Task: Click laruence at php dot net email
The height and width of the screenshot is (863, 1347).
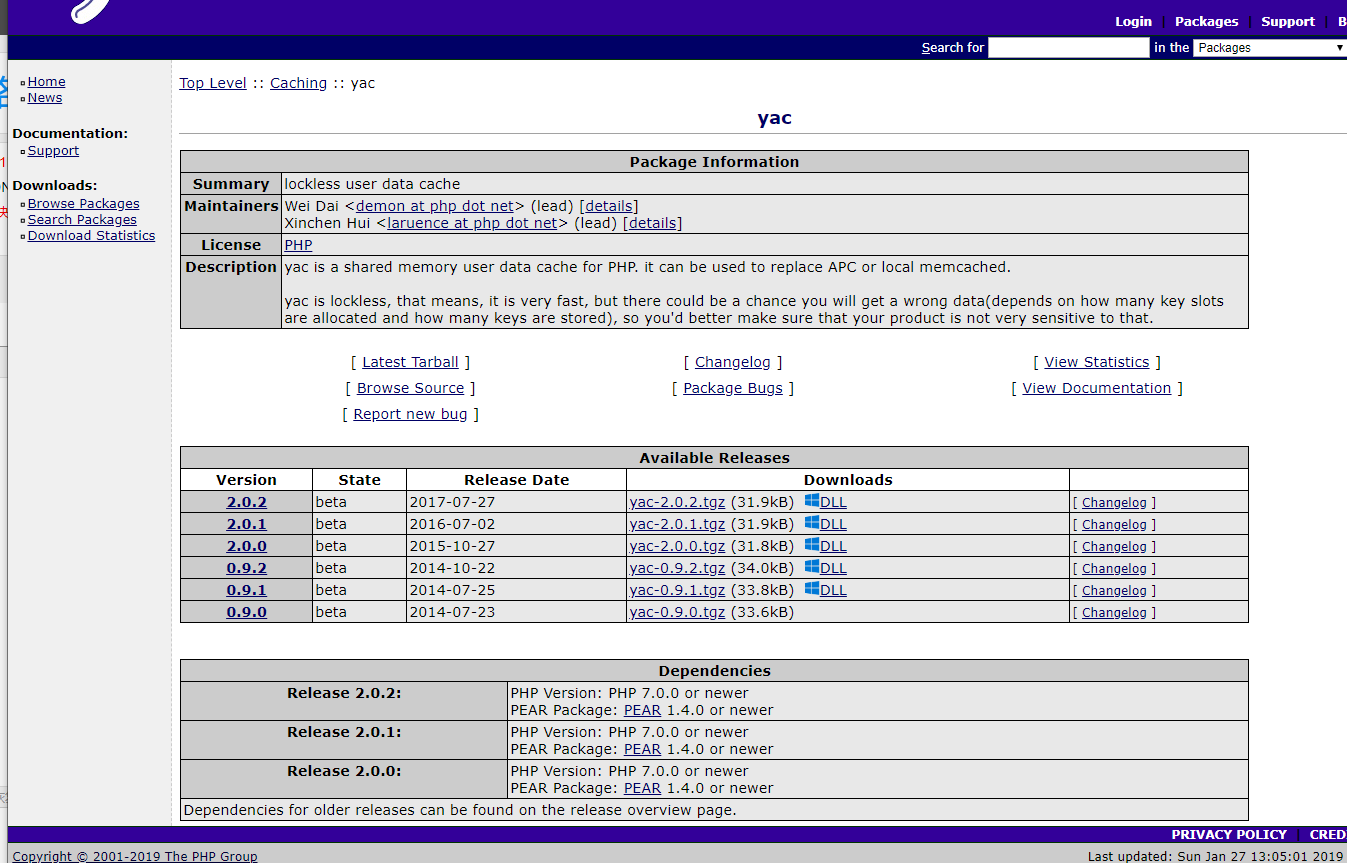Action: click(472, 223)
